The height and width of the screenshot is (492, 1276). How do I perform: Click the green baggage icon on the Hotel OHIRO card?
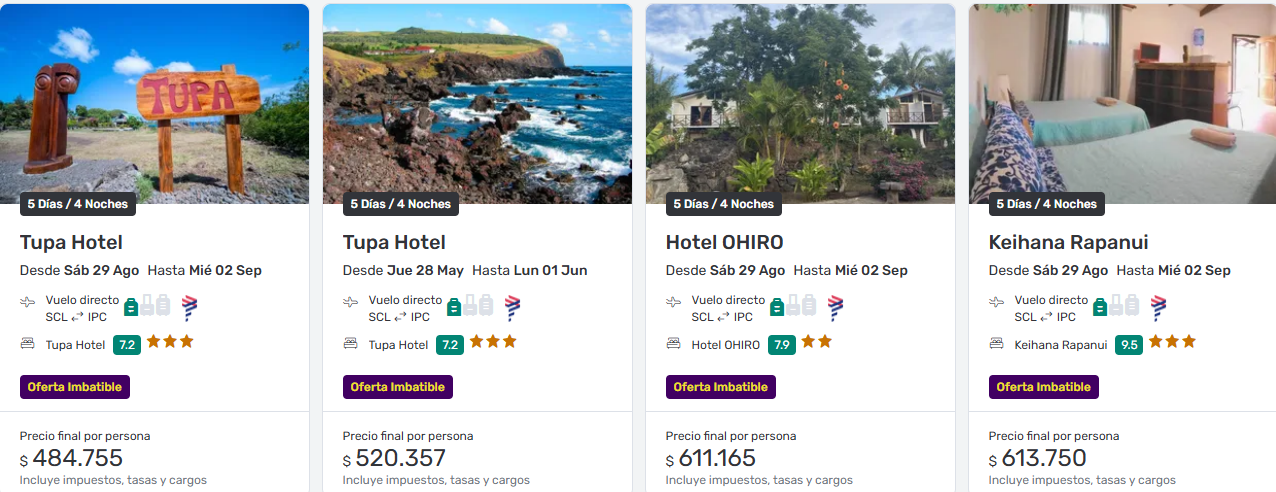(777, 307)
